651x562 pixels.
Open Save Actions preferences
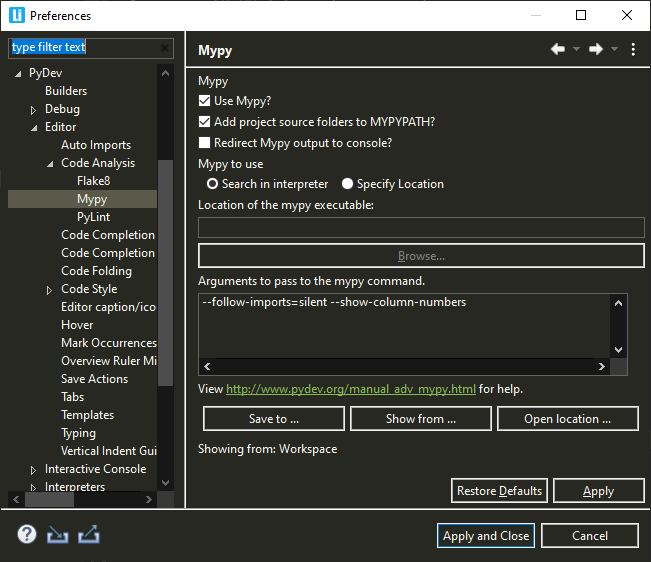94,379
